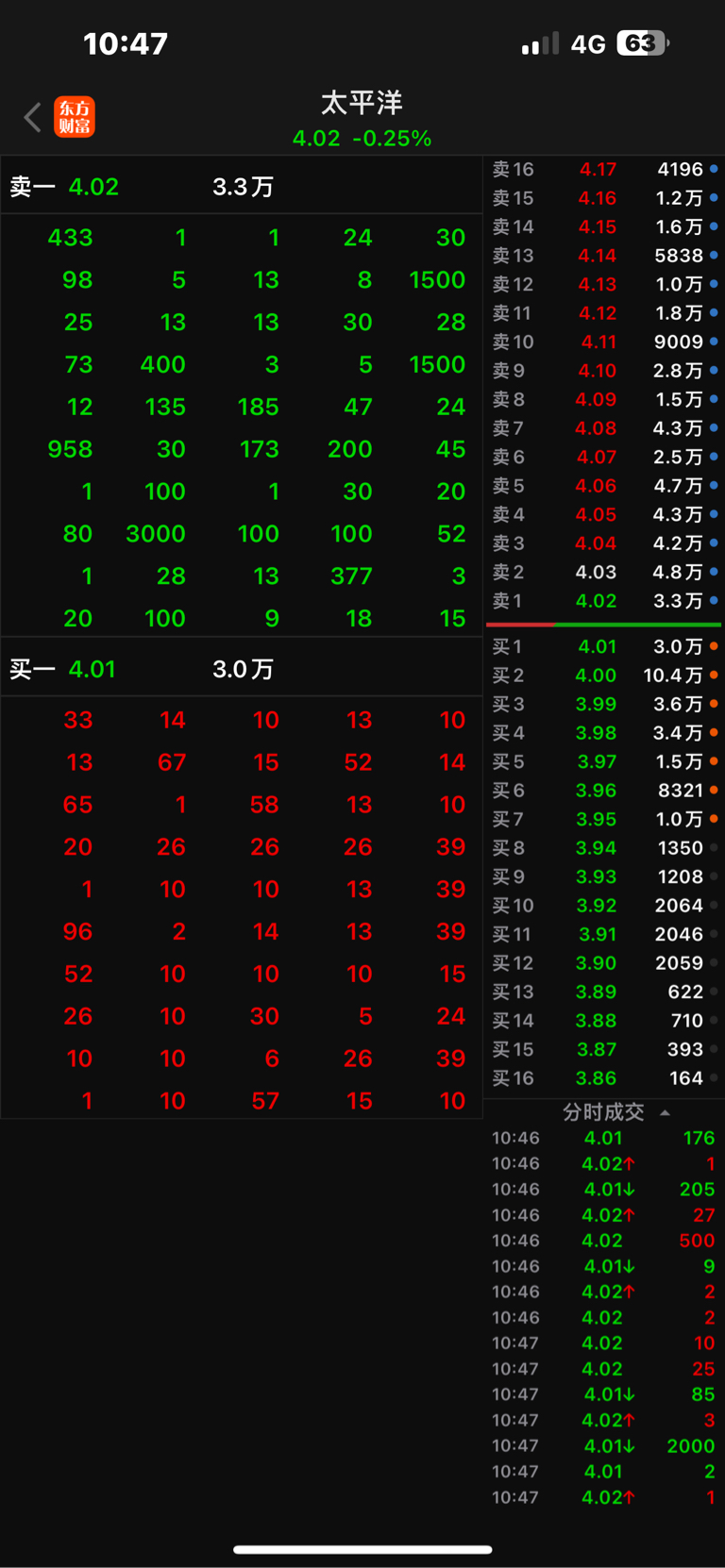Tap sell queue order 433
The image size is (725, 1568).
[x=71, y=238]
